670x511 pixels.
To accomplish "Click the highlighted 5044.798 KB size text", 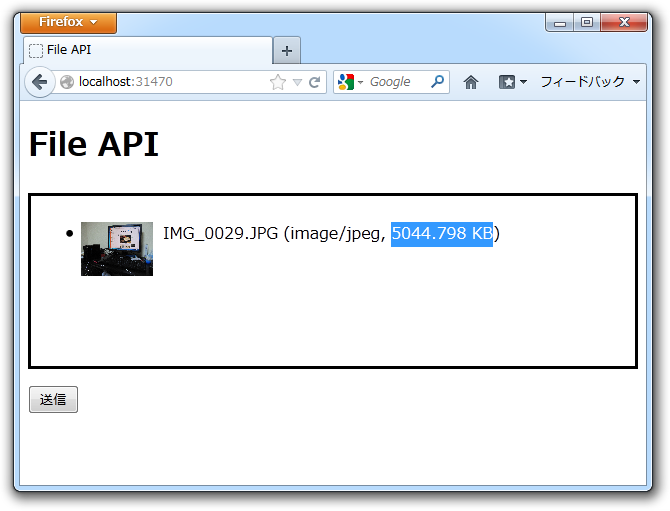I will tap(442, 234).
